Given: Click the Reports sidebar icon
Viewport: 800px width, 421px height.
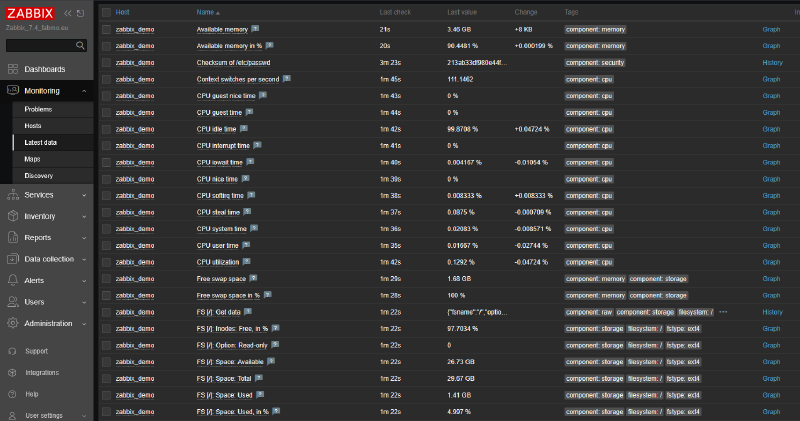Looking at the screenshot, I should pyautogui.click(x=13, y=237).
